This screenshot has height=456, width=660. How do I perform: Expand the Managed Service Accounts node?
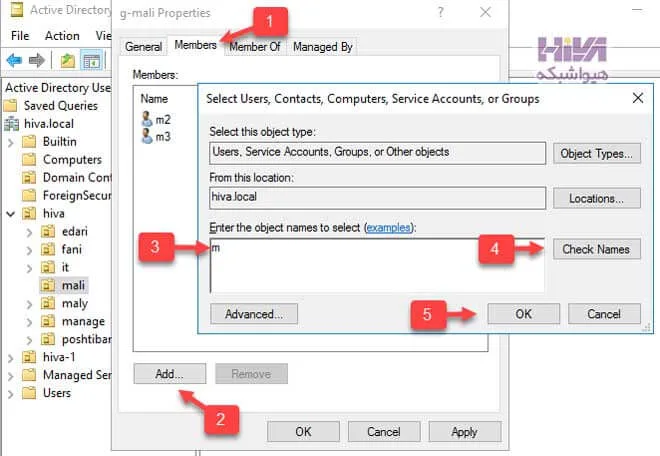11,376
